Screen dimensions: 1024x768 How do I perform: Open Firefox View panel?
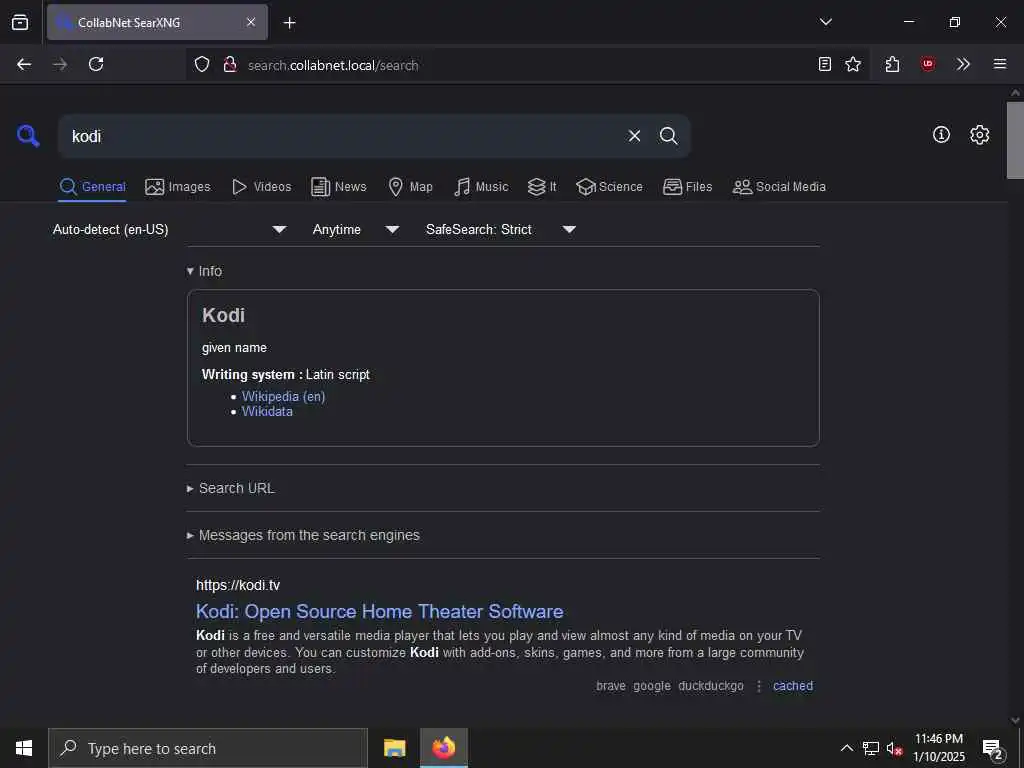[x=20, y=22]
